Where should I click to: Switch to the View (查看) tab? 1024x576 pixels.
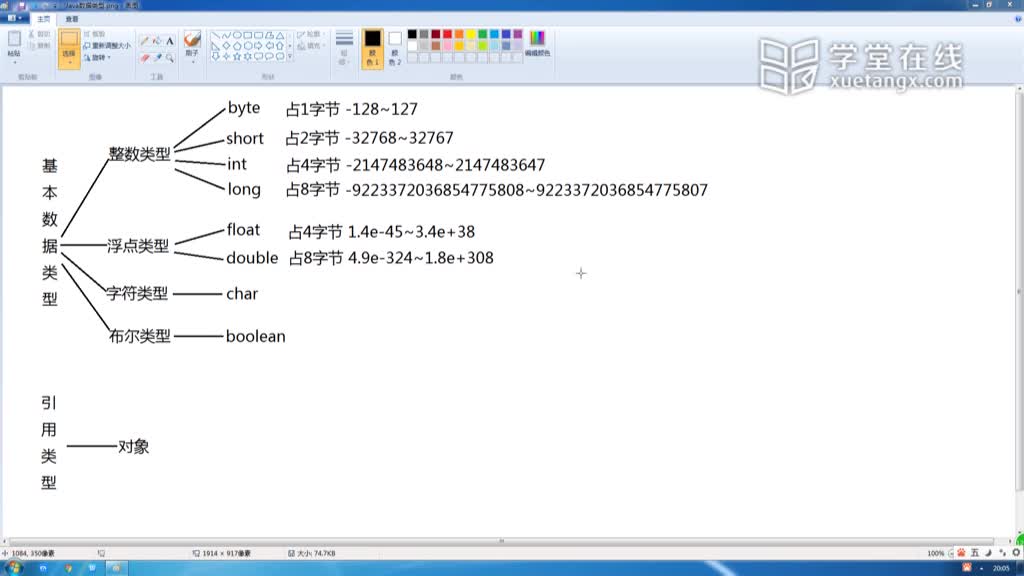tap(72, 19)
